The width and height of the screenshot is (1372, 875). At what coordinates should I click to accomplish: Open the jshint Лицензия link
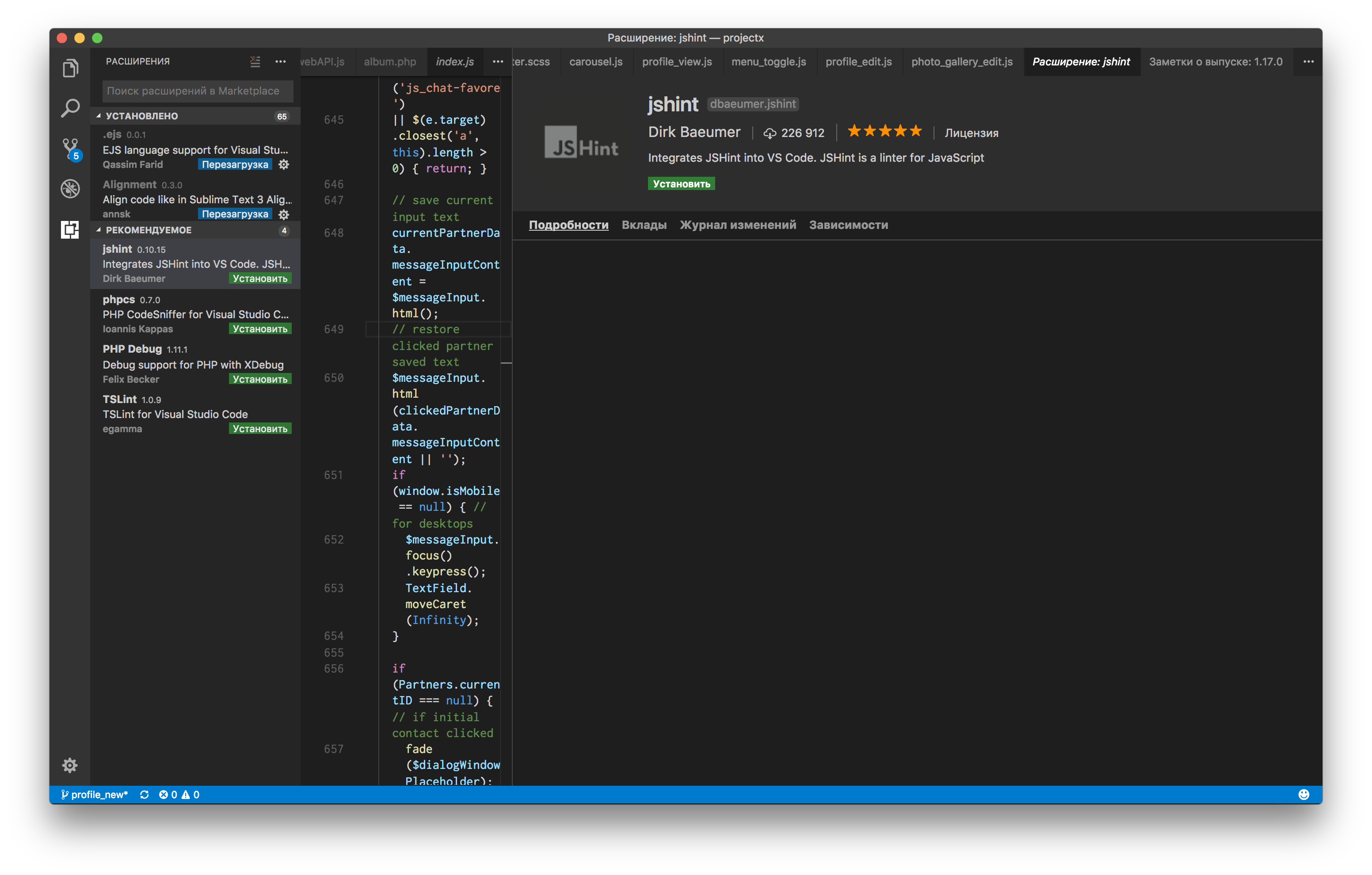972,133
